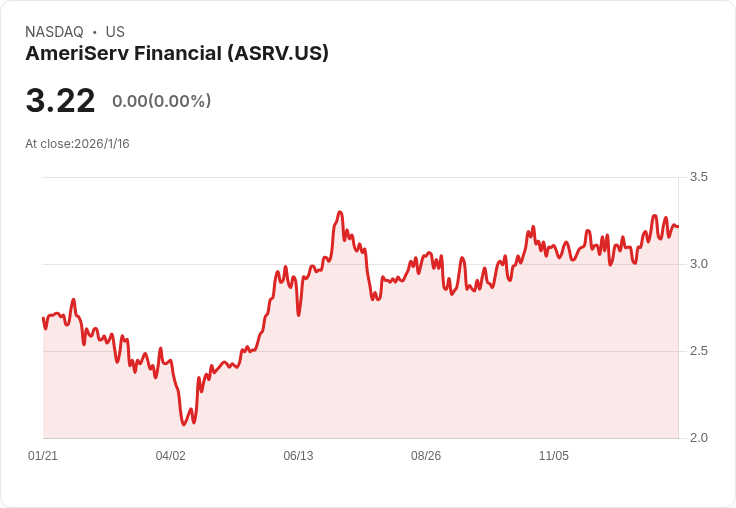
Task: Click the 0.00(0.00%) price change text
Action: [x=161, y=101]
